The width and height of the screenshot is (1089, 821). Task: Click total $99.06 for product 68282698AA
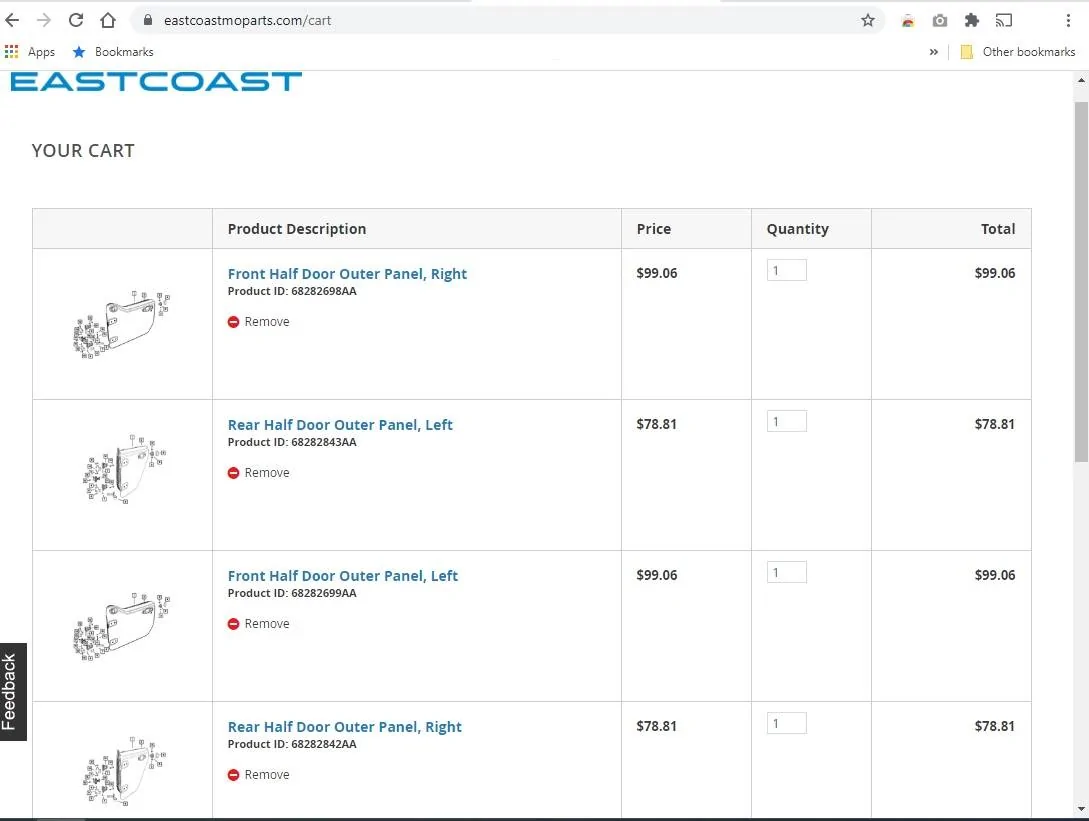(995, 273)
